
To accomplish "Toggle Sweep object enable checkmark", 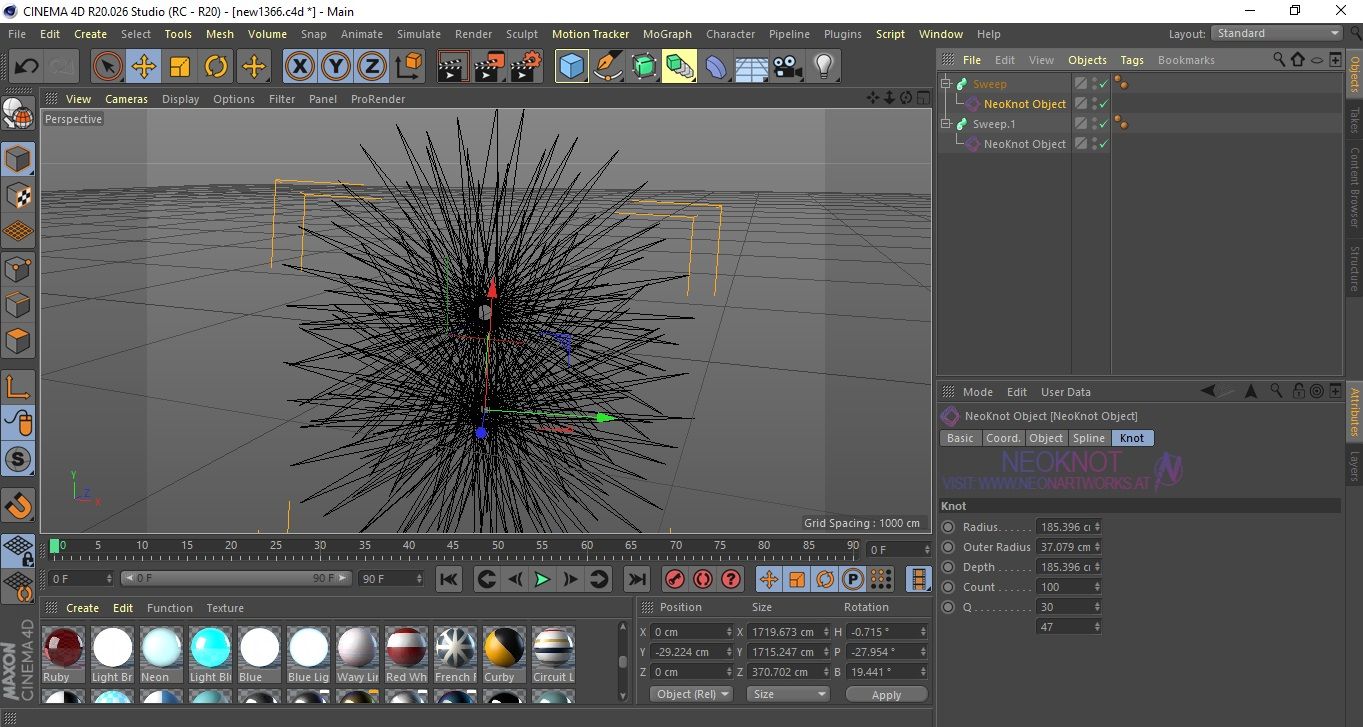I will (1103, 84).
